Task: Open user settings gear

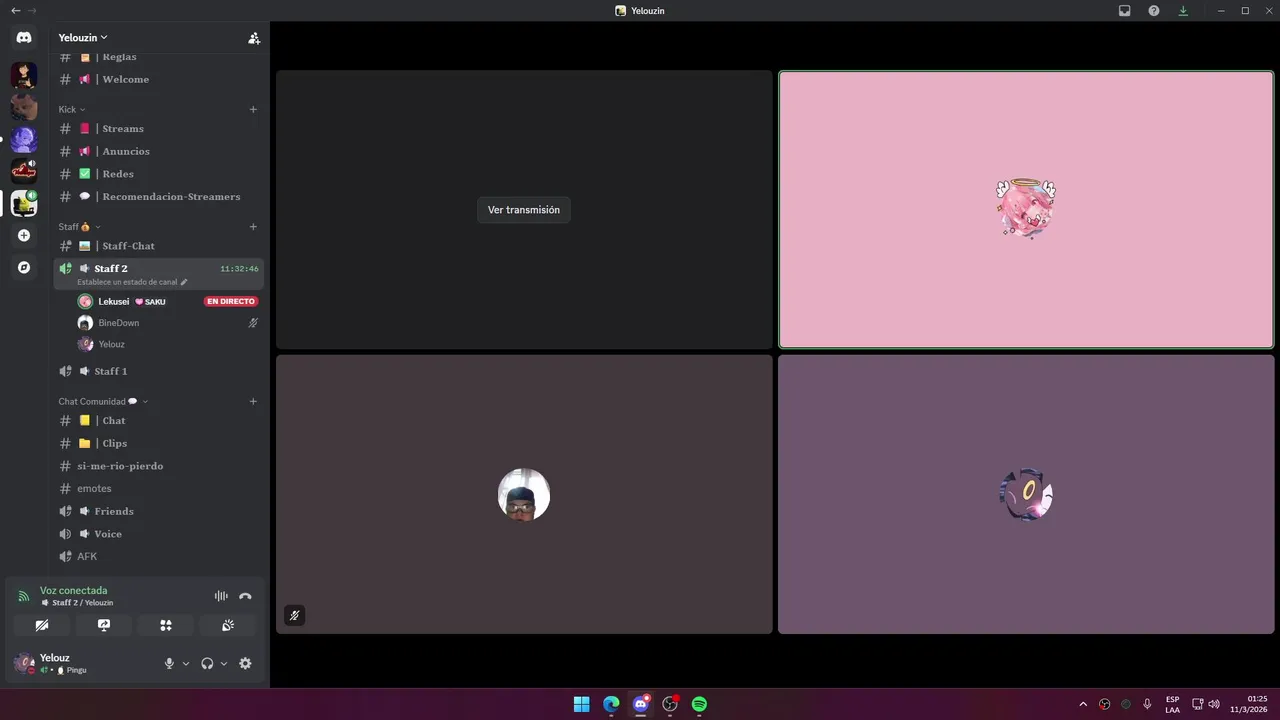Action: [245, 664]
